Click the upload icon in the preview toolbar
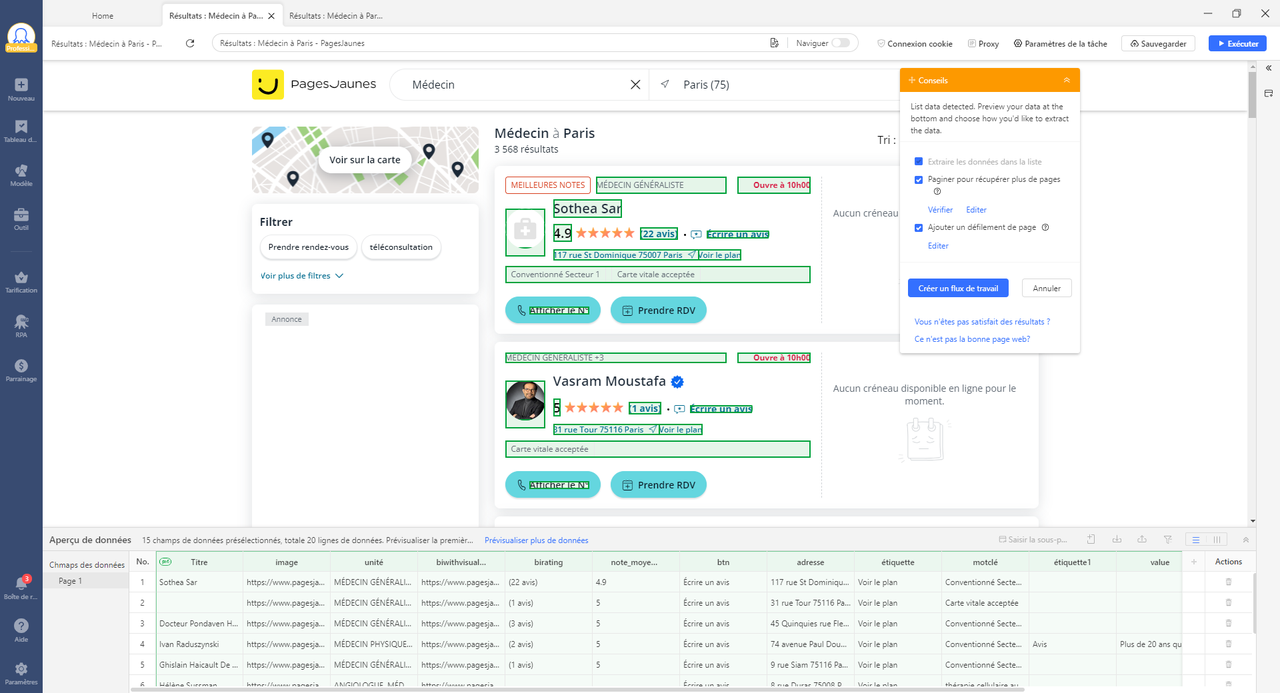 coord(1141,540)
